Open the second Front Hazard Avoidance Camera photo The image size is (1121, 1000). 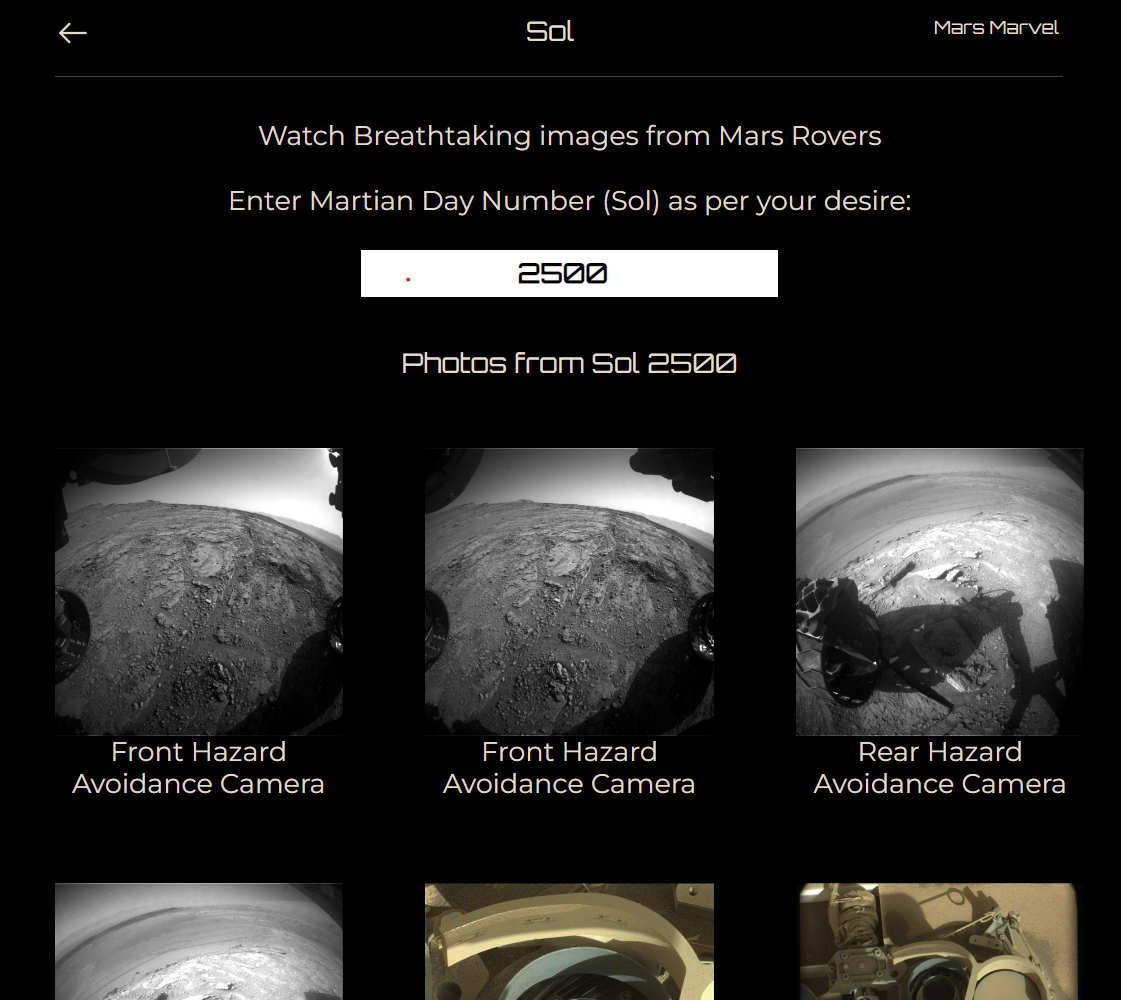click(569, 591)
